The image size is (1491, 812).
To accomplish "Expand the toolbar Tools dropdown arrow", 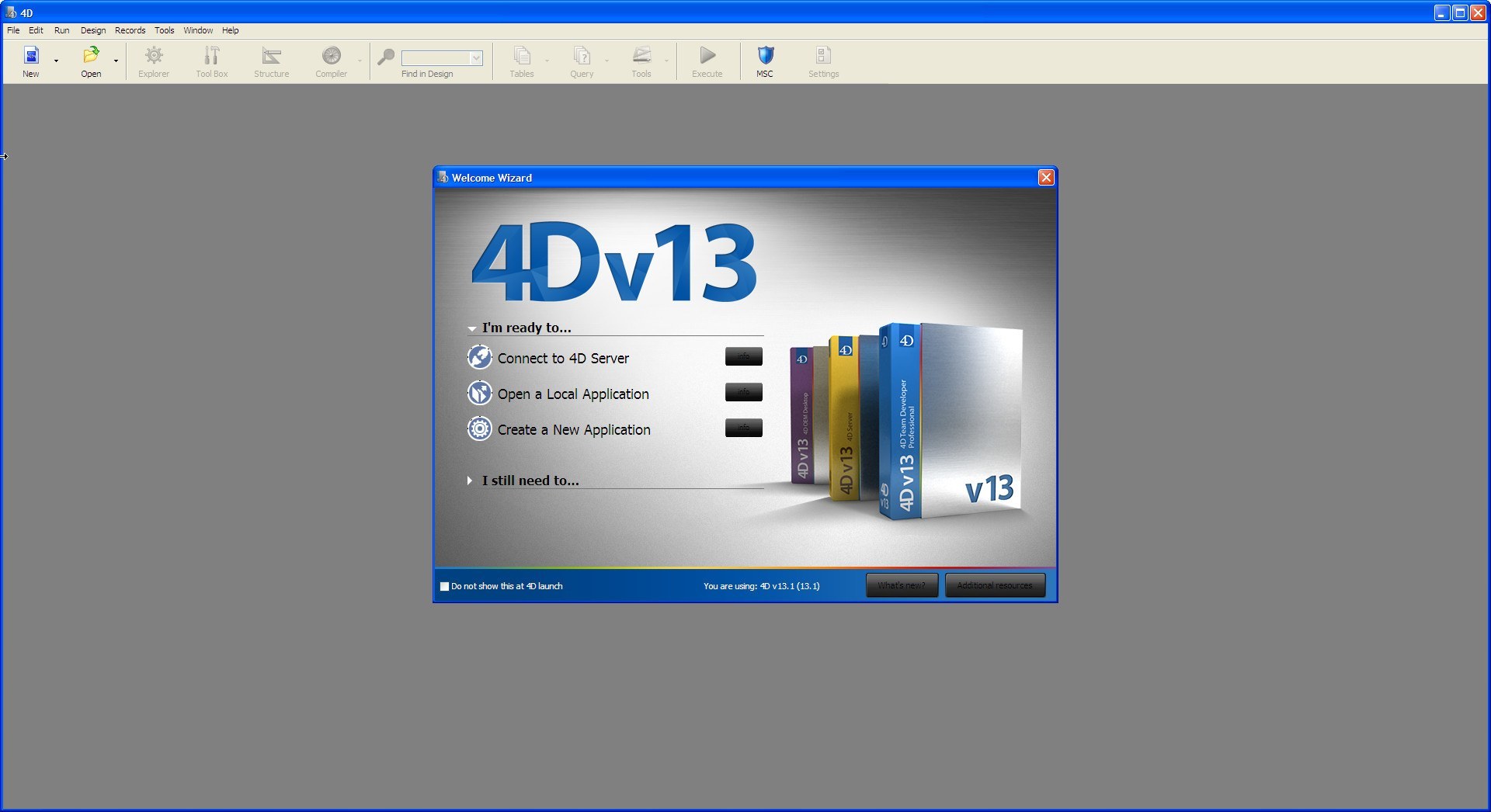I will [x=666, y=61].
